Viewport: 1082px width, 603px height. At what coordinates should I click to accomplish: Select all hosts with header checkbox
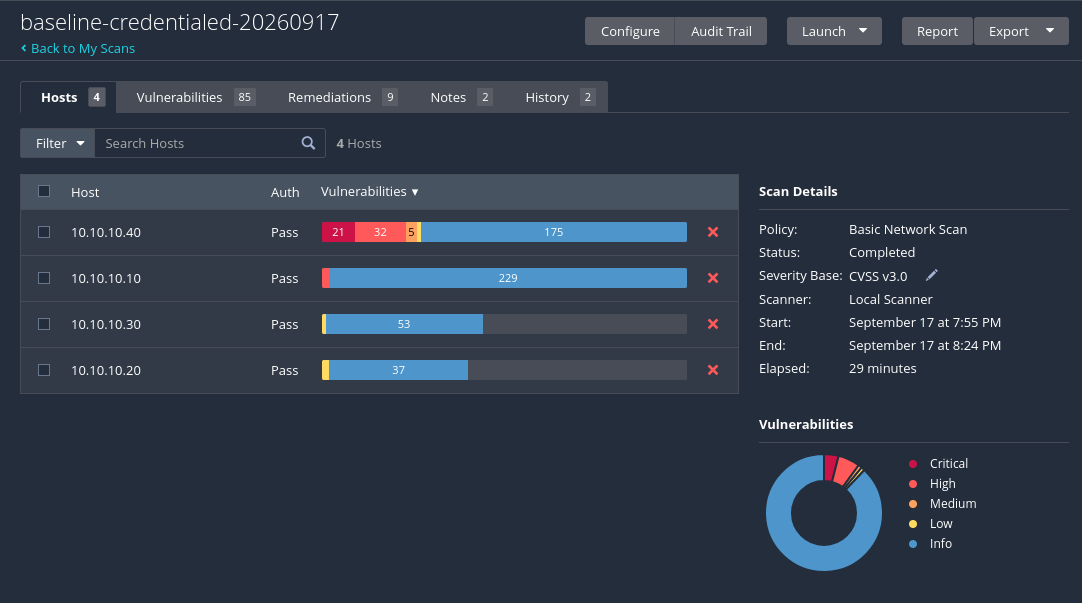coord(44,191)
